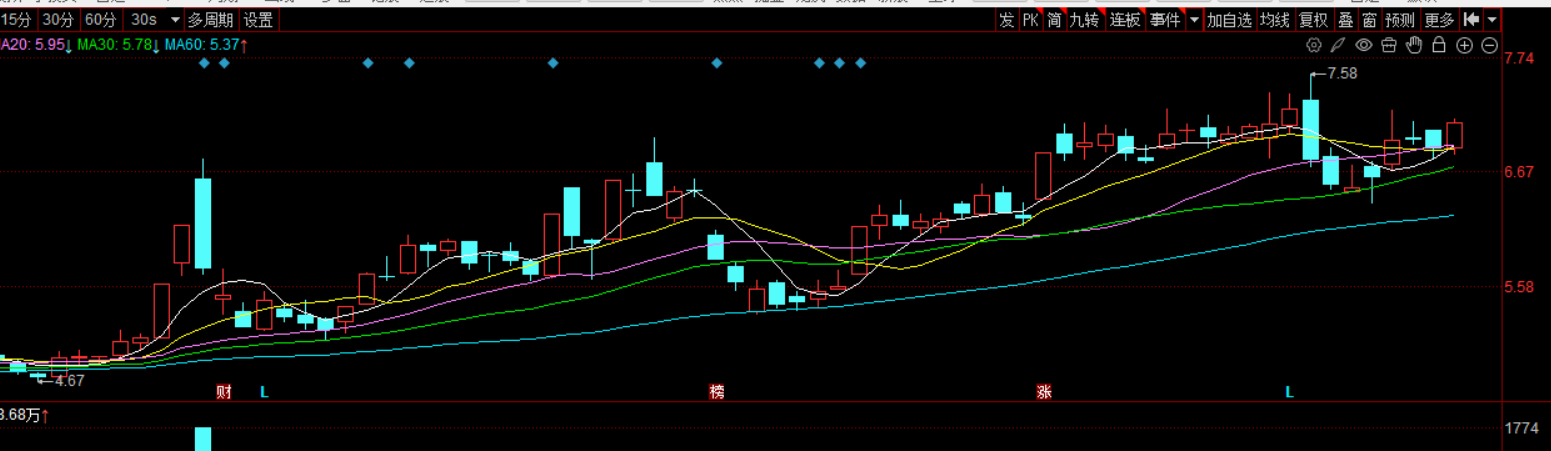Zoom in with the plus icon
This screenshot has height=451, width=1551.
1464,45
